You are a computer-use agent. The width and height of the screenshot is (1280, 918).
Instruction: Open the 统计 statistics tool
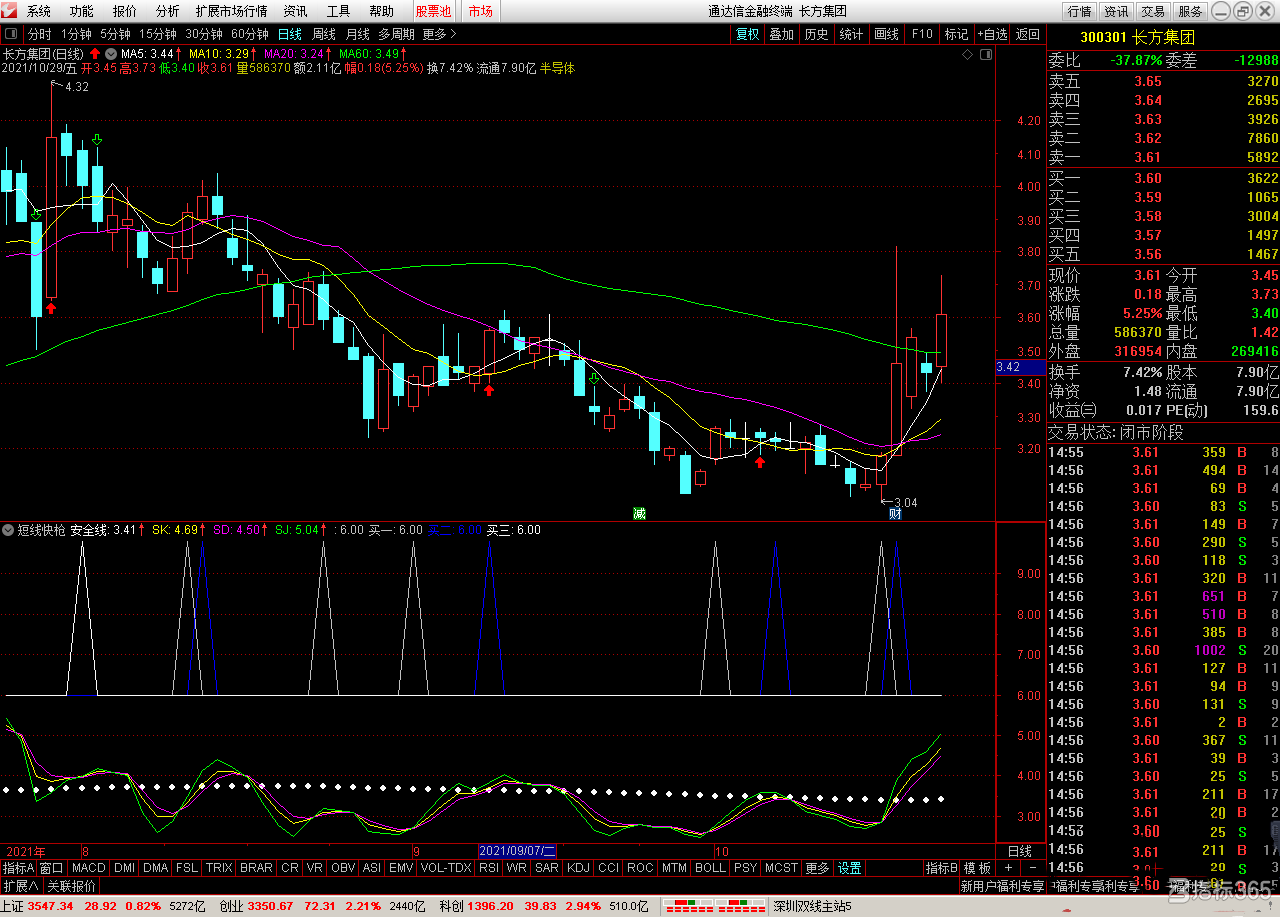(x=851, y=34)
